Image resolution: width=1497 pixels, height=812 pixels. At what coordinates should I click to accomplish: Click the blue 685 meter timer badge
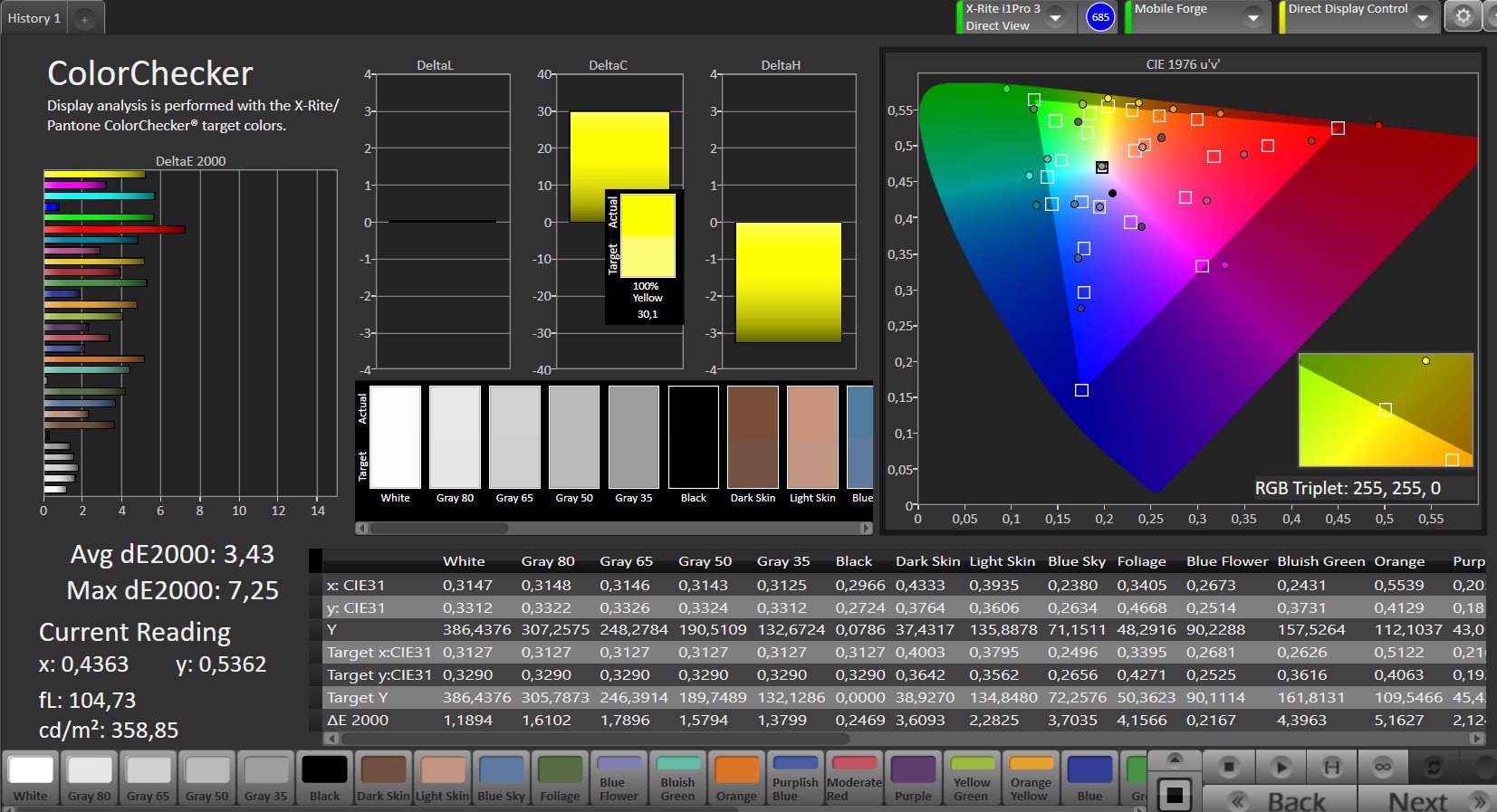tap(1100, 17)
